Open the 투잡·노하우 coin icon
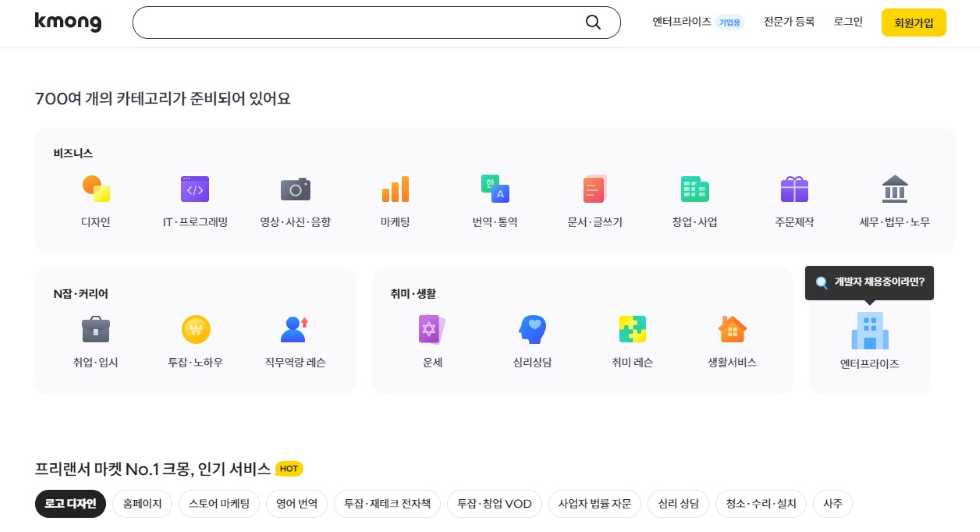This screenshot has width=980, height=532. point(196,329)
